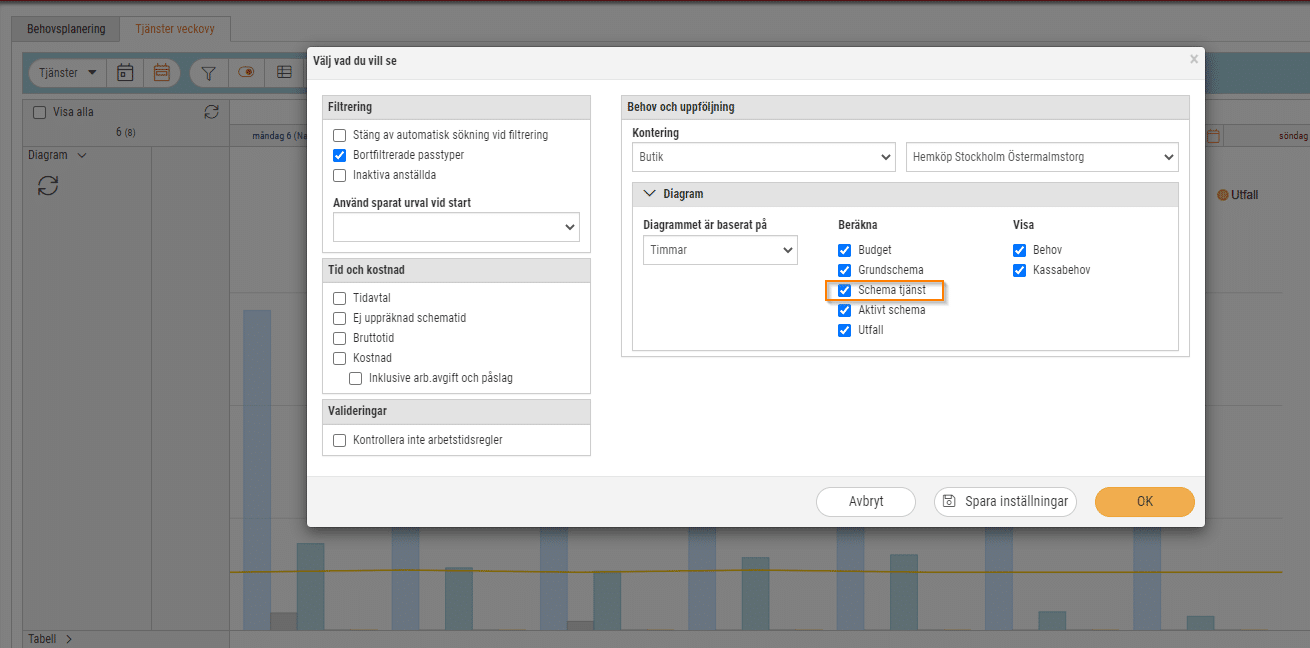Click the 6 (8) count text
The image size is (1310, 648).
pos(125,132)
